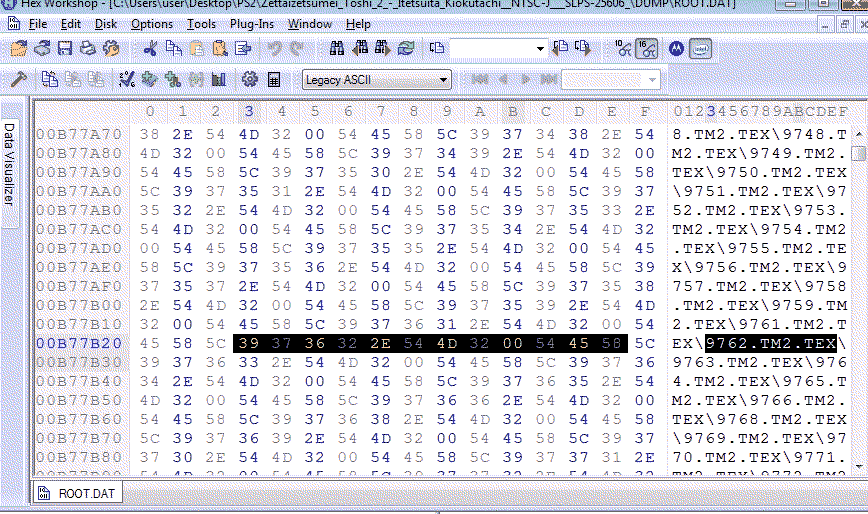Image resolution: width=868 pixels, height=514 pixels.
Task: Click the Paste Special clipboard icon
Action: click(x=220, y=49)
